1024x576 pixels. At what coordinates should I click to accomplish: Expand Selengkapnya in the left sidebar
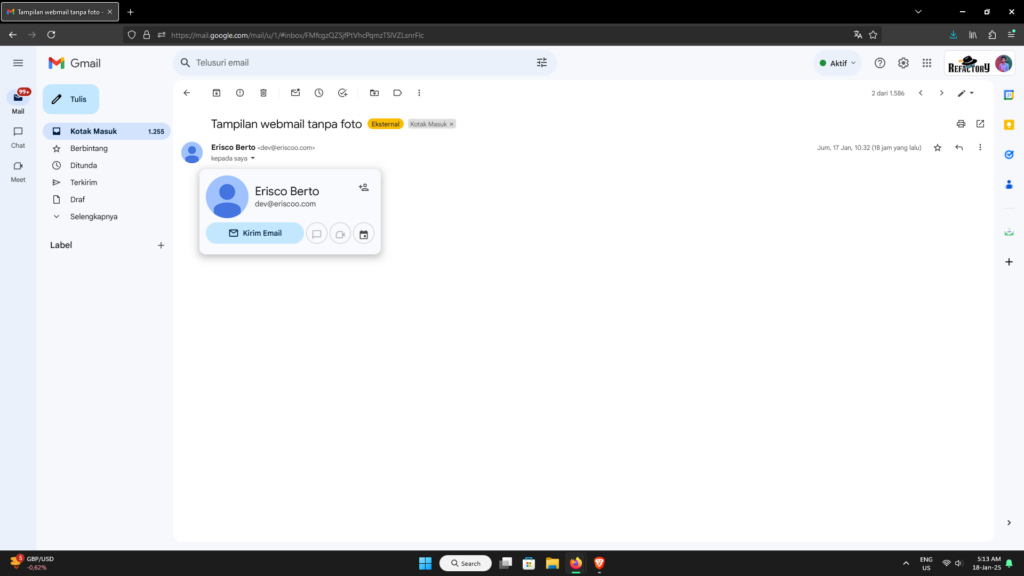[93, 216]
